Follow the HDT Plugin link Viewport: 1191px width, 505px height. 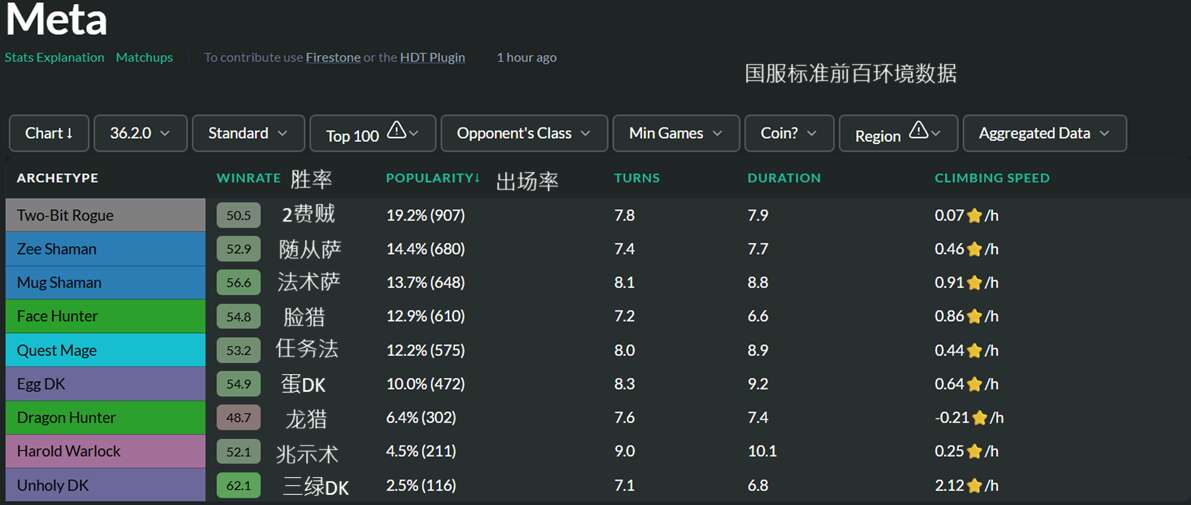pos(432,58)
